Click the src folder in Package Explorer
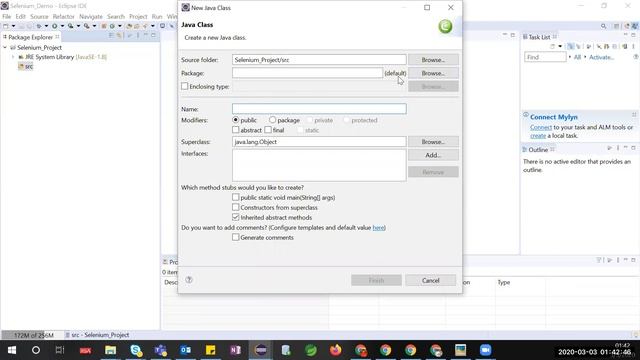This screenshot has height=360, width=640. [x=25, y=67]
